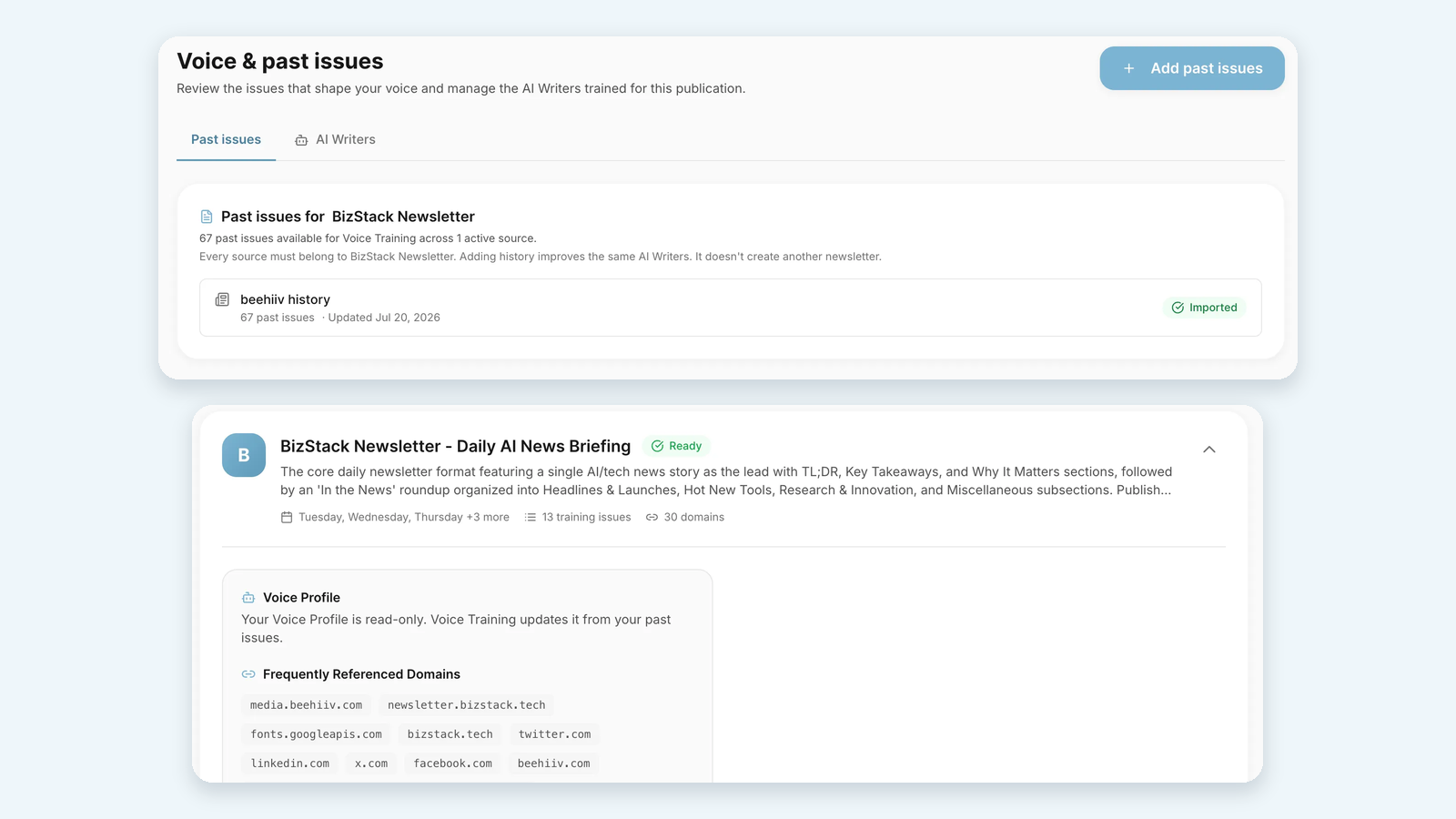Image resolution: width=1456 pixels, height=819 pixels.
Task: Select the twitter.com domain chip
Action: (555, 734)
